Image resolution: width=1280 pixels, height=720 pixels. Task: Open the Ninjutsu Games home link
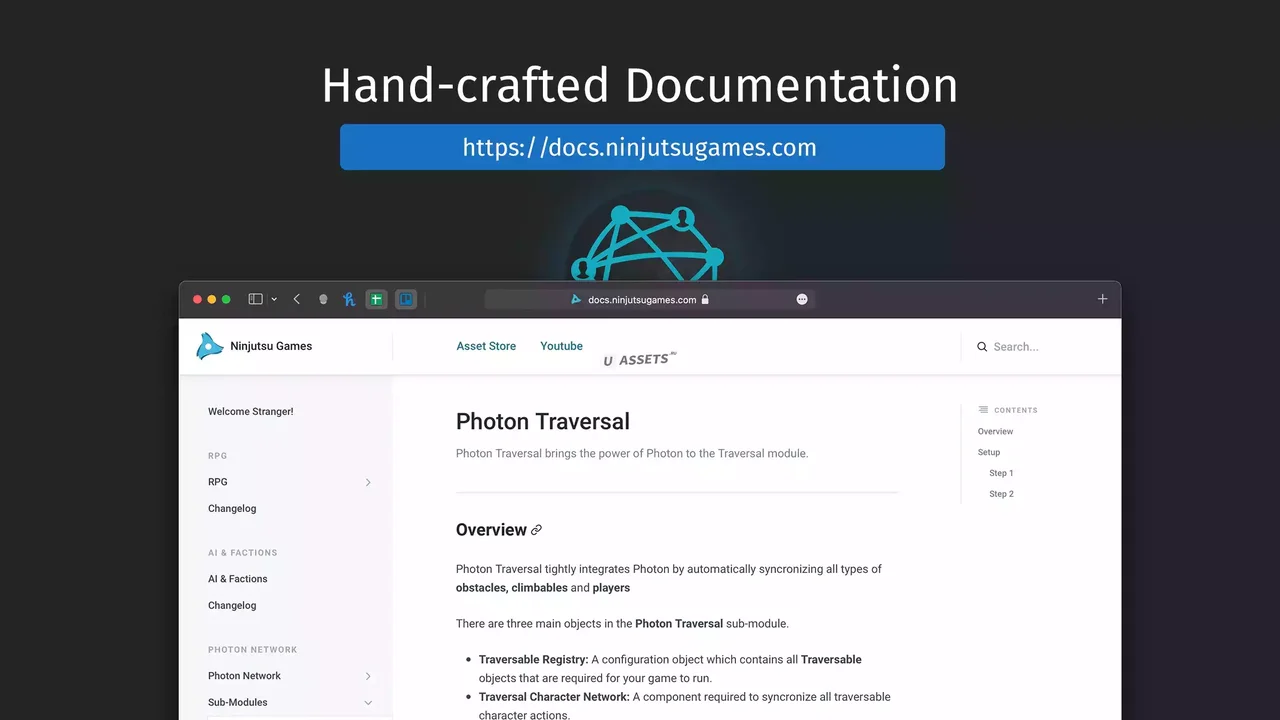(271, 346)
